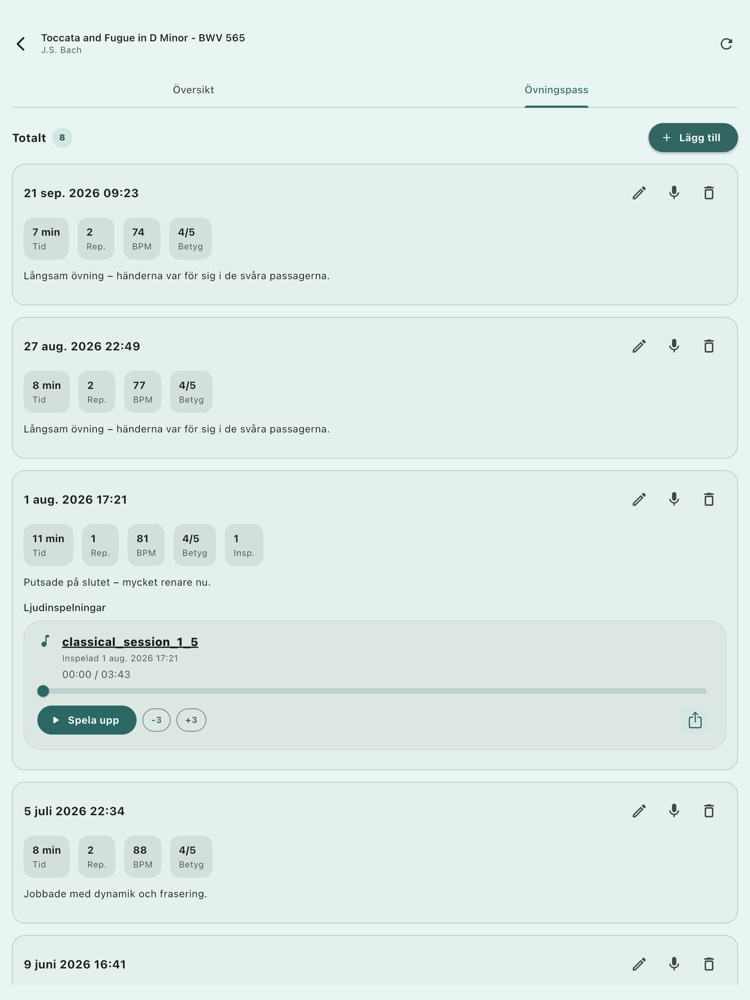The image size is (750, 1000).
Task: Delete the 21 sep. 2026 session
Action: 709,193
